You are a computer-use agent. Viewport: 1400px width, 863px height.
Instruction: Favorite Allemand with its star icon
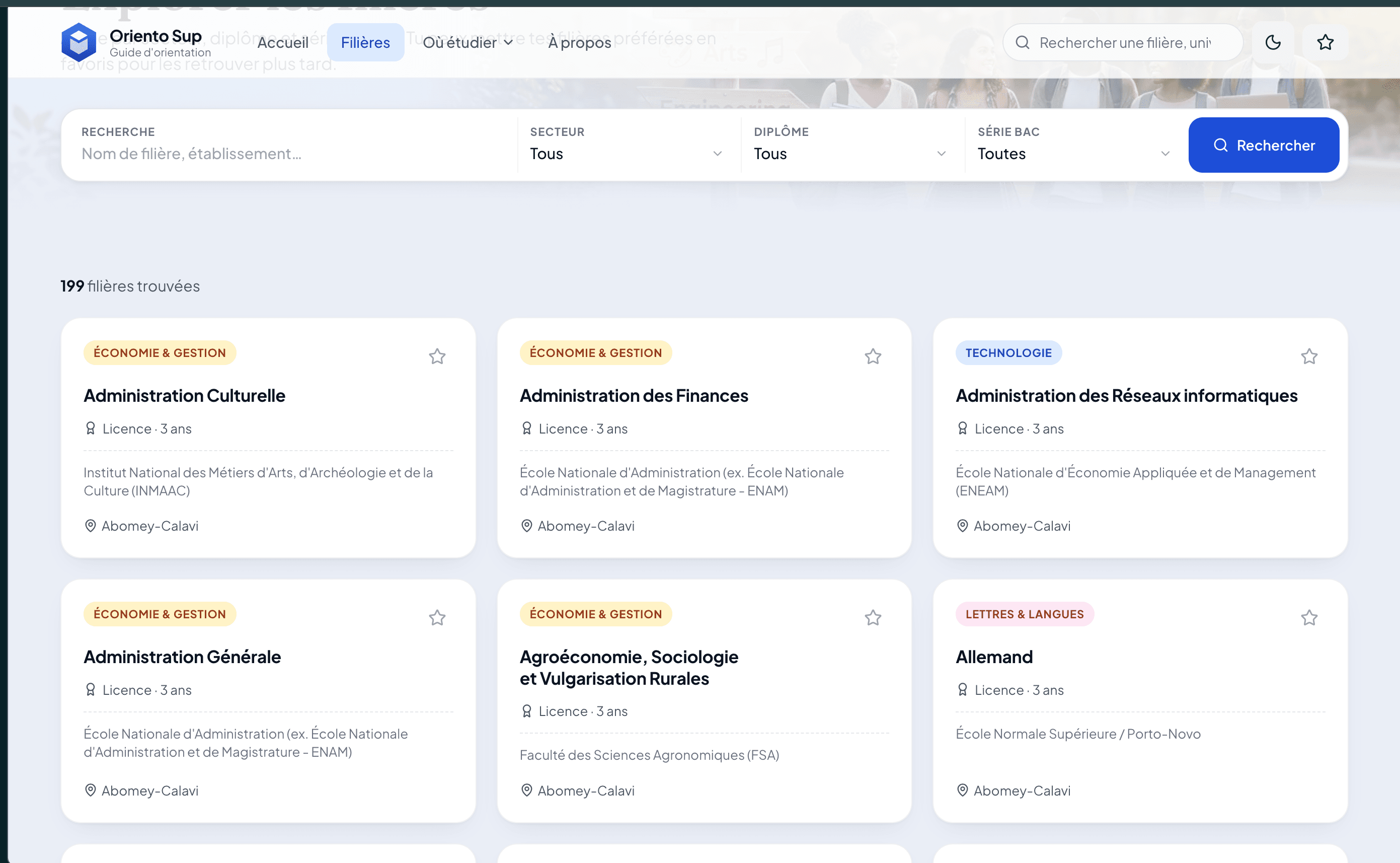(x=1309, y=618)
